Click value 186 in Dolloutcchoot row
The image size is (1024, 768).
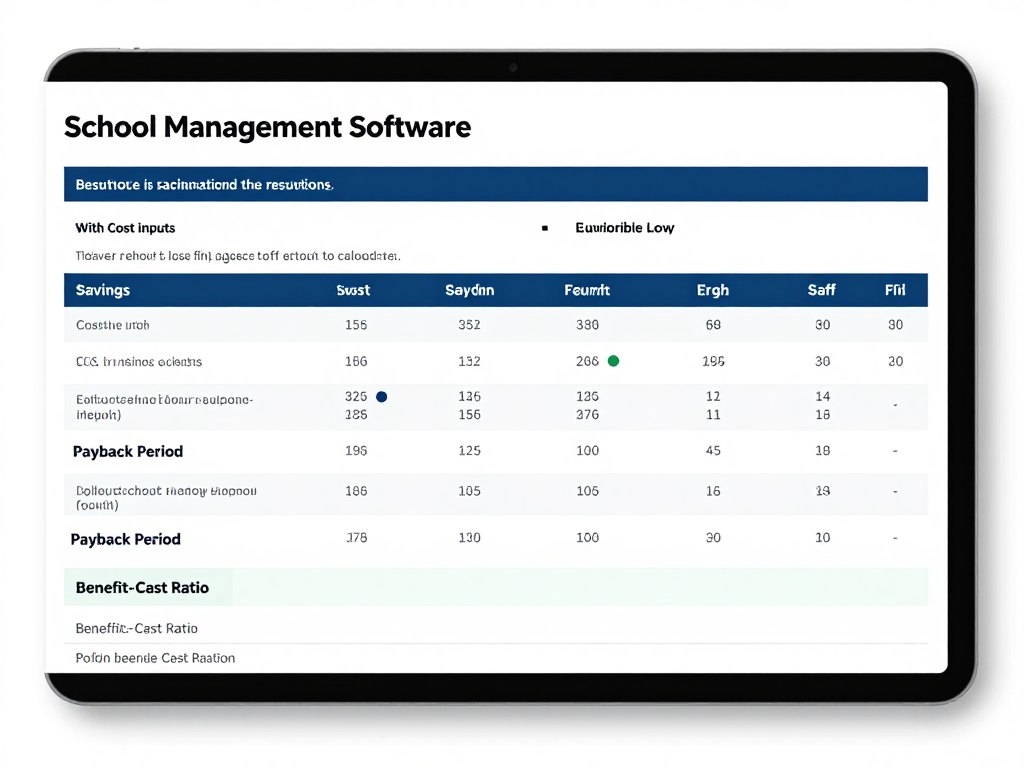[x=356, y=491]
